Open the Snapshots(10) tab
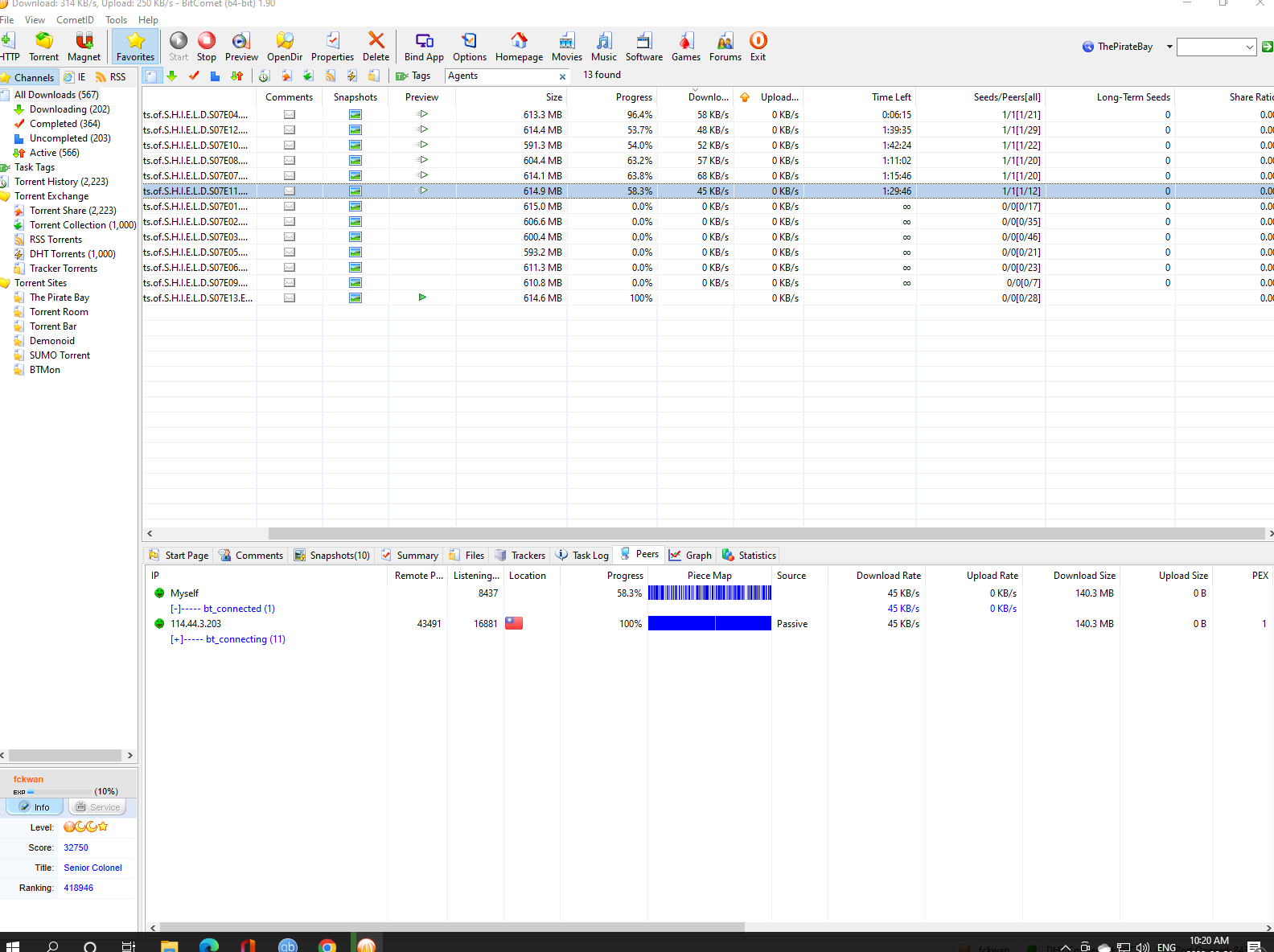This screenshot has height=952, width=1274. coord(331,556)
